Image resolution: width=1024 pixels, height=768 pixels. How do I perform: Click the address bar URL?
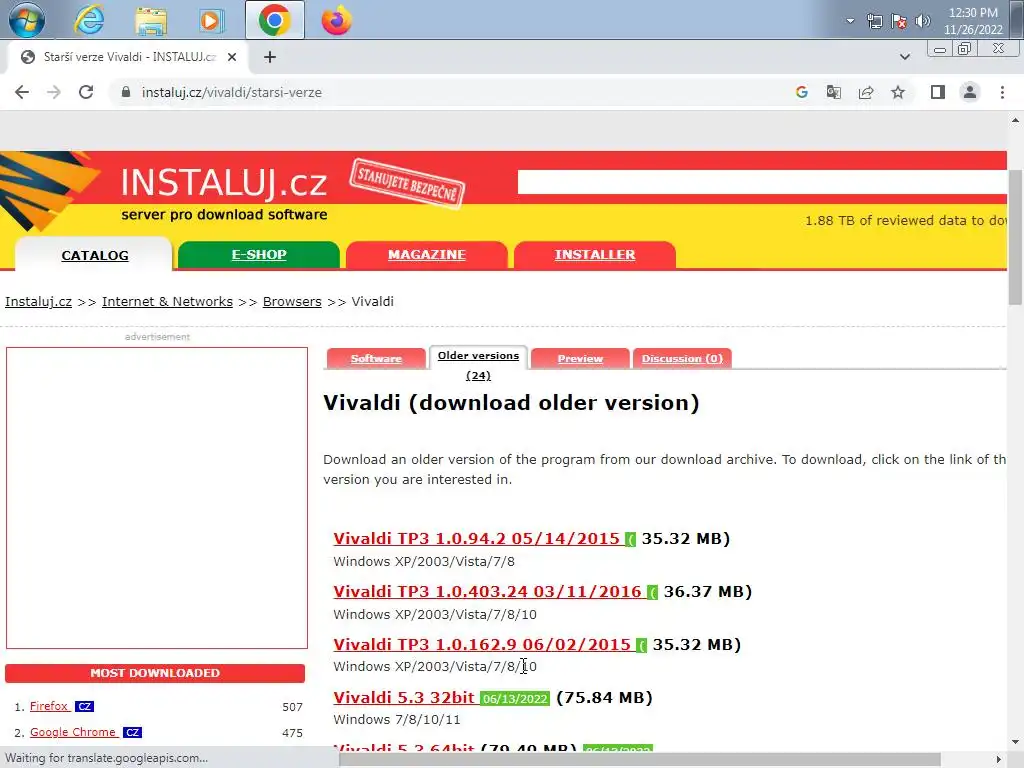[232, 92]
